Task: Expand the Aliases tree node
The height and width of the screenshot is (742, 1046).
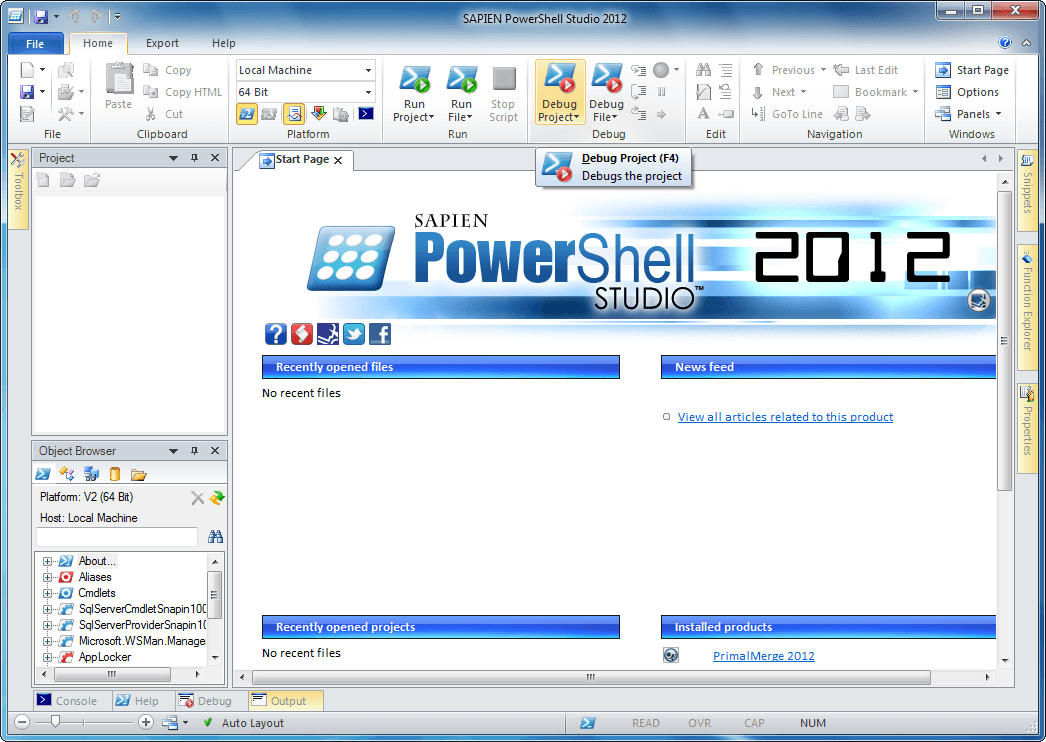Action: [x=47, y=577]
